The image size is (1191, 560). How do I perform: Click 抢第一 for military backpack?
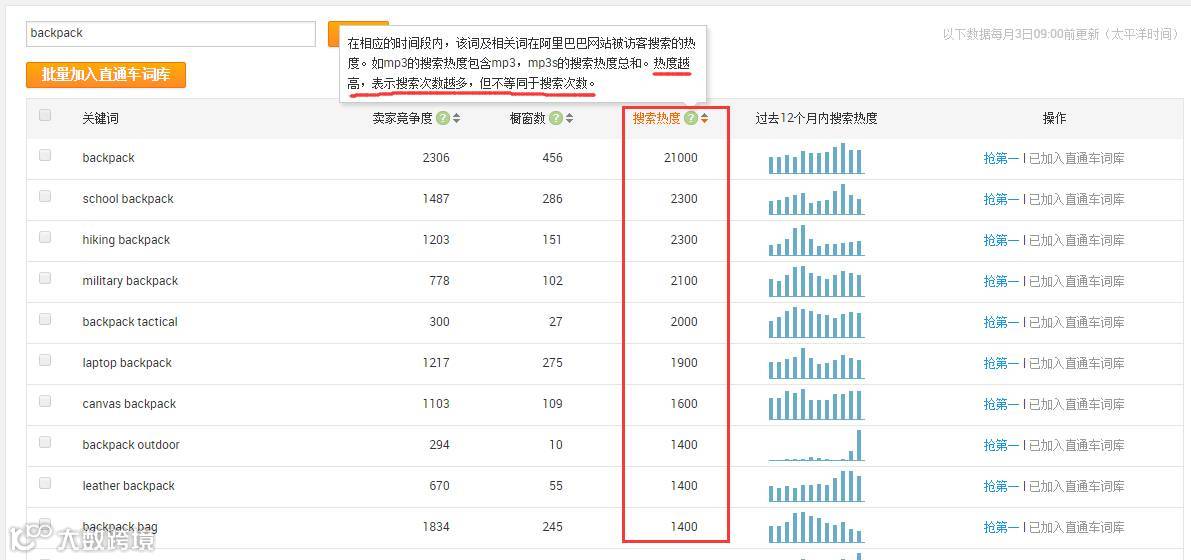point(1001,281)
